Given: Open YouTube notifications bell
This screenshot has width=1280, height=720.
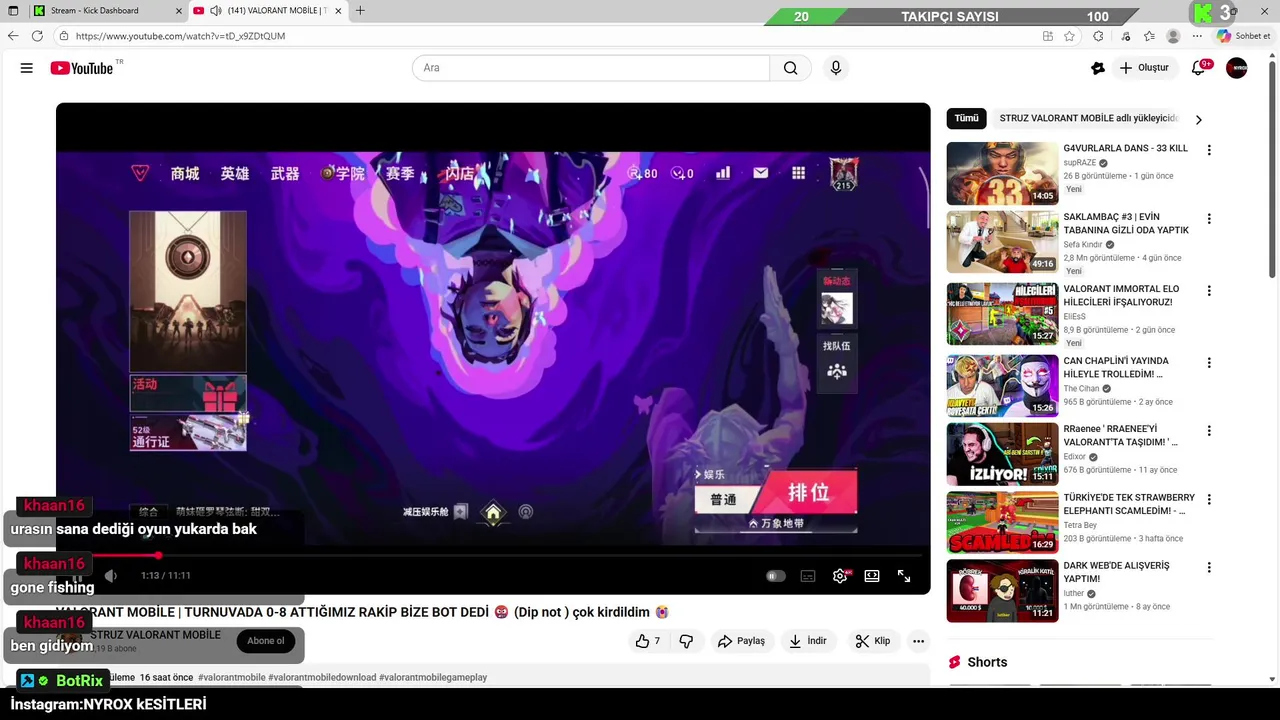Looking at the screenshot, I should [1198, 68].
